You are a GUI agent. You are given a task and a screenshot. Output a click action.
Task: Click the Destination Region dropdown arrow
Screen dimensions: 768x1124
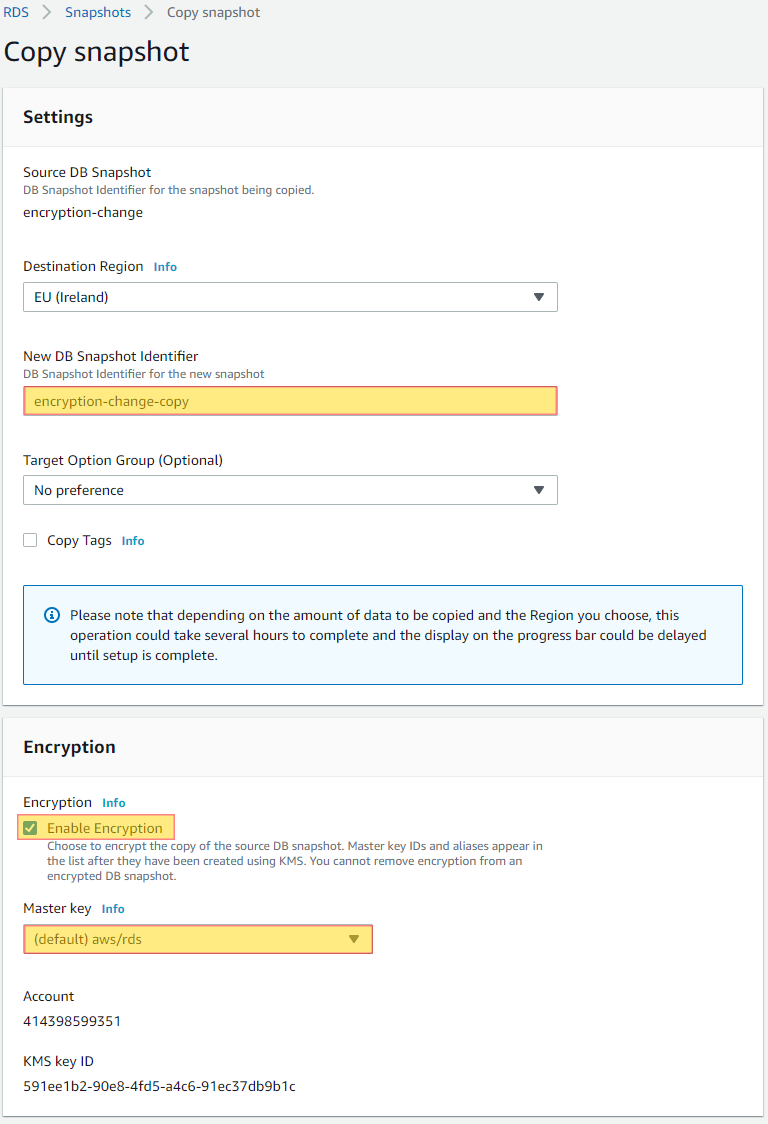coord(539,297)
